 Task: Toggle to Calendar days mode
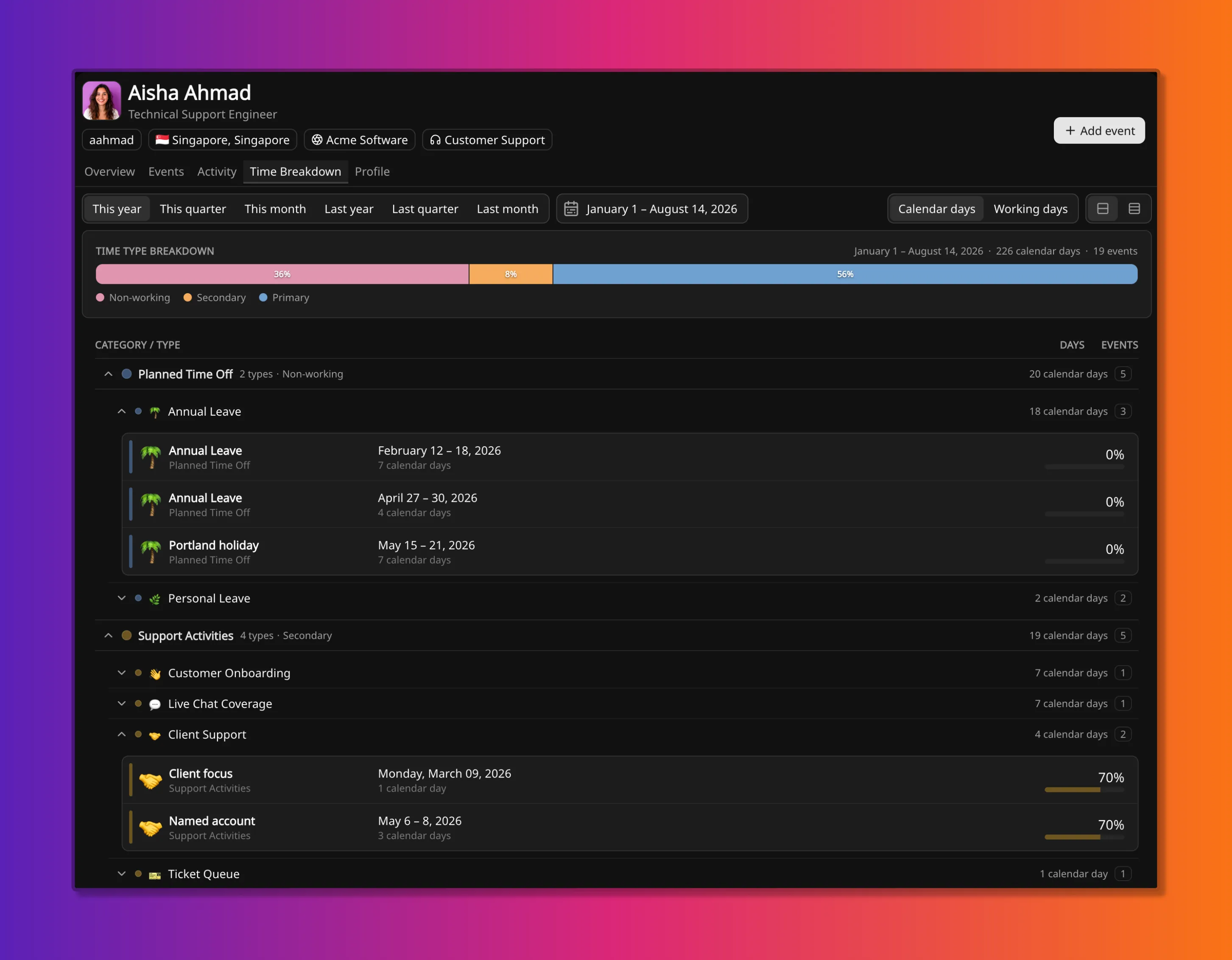point(936,209)
